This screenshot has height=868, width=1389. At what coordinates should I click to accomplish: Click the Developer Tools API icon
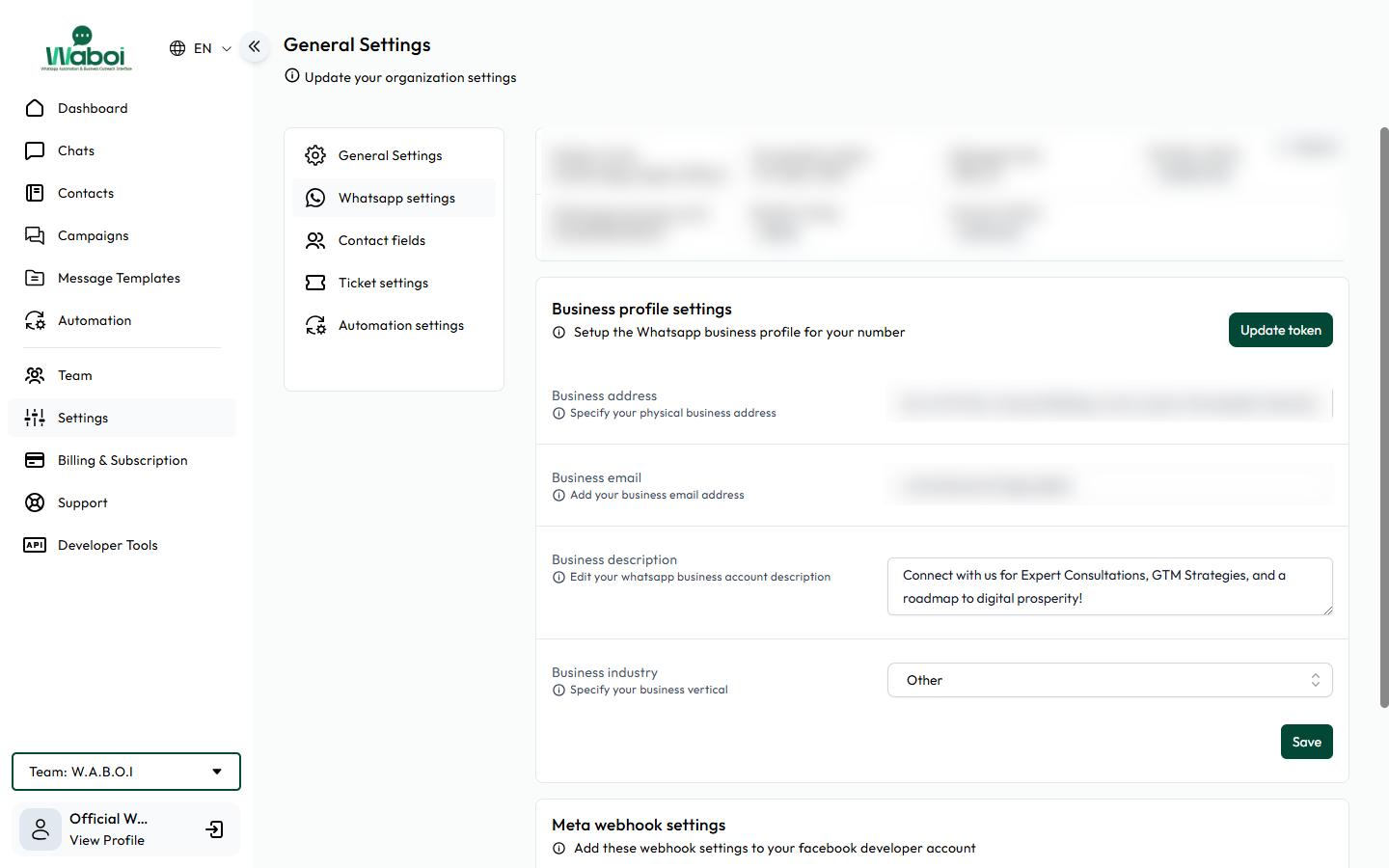(x=35, y=545)
